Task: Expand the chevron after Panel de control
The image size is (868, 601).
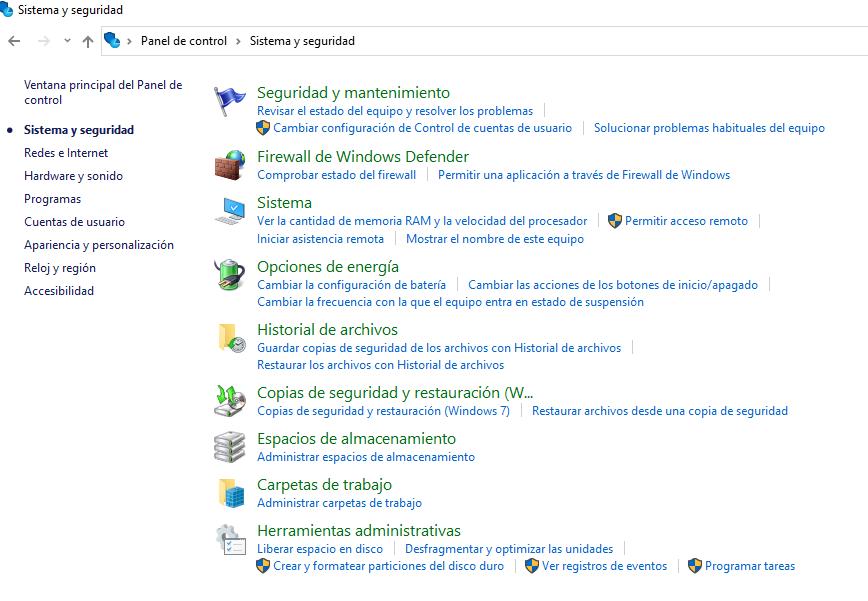Action: tap(239, 41)
